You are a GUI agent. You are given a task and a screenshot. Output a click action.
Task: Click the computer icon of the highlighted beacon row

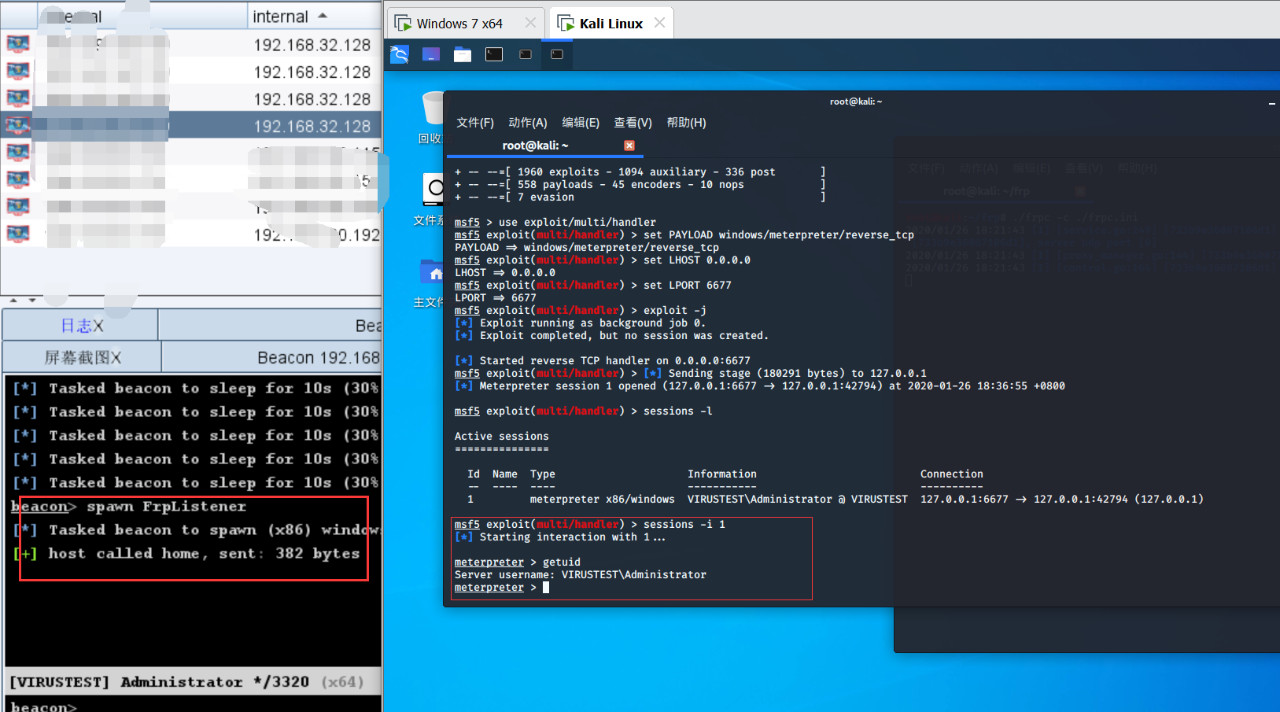(17, 126)
